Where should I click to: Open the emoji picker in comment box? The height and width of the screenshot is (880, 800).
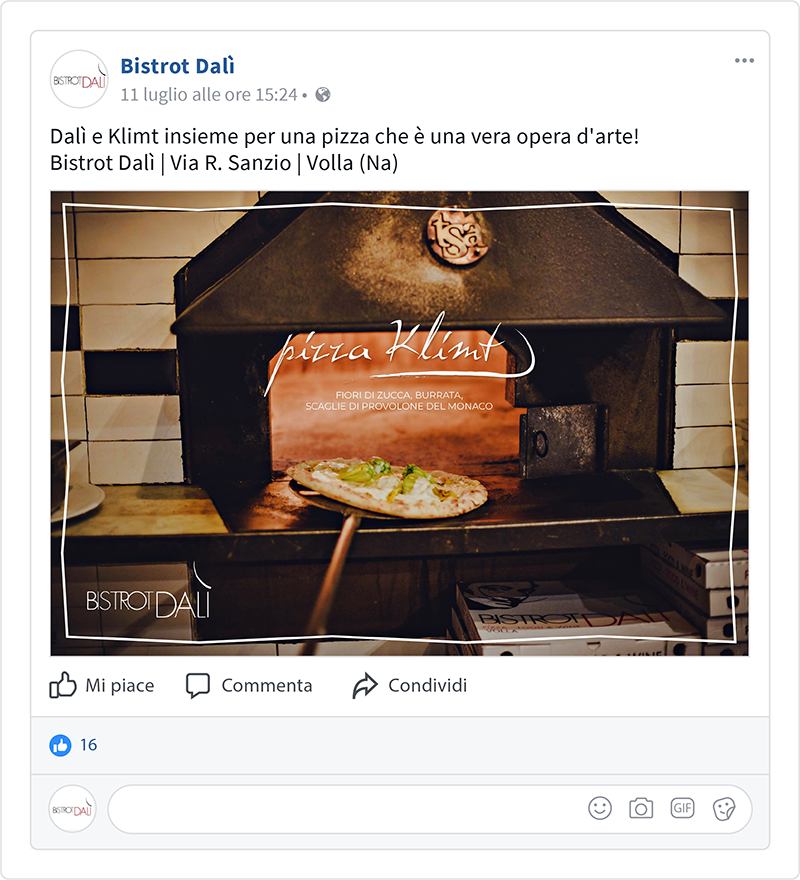coord(600,809)
